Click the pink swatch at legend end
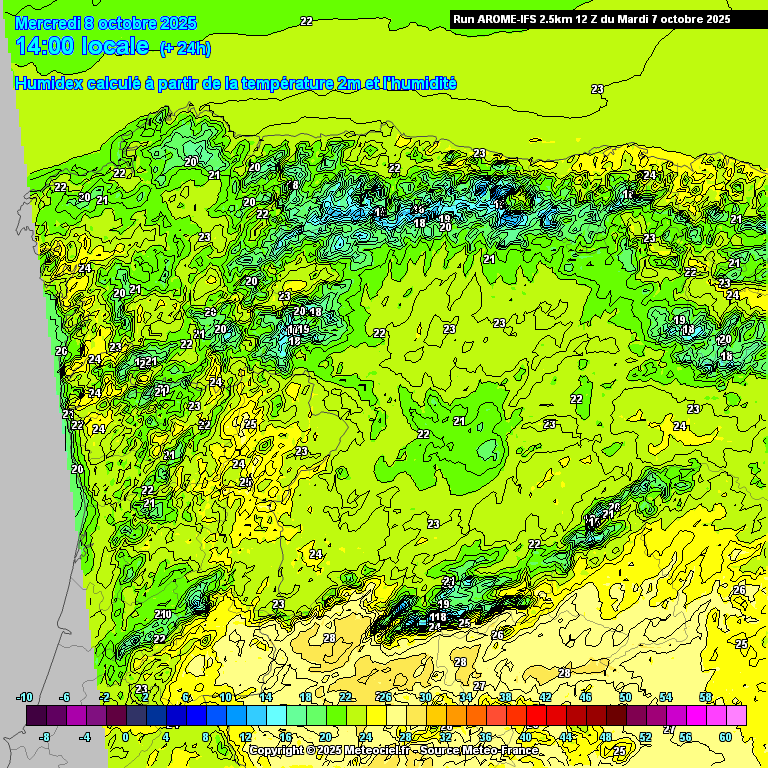 pos(736,715)
